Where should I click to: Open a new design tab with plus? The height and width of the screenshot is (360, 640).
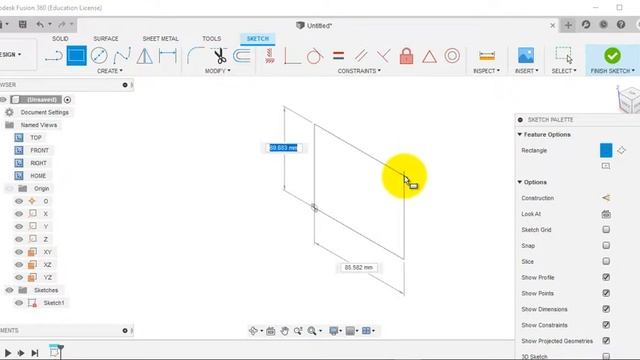568,25
